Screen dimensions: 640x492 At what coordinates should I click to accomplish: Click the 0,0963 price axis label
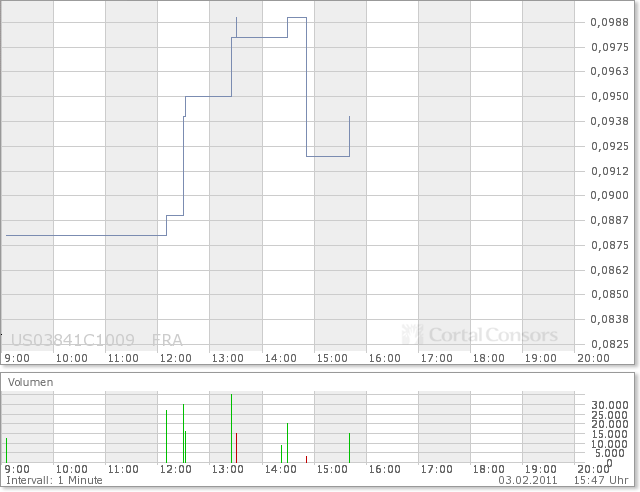click(609, 71)
